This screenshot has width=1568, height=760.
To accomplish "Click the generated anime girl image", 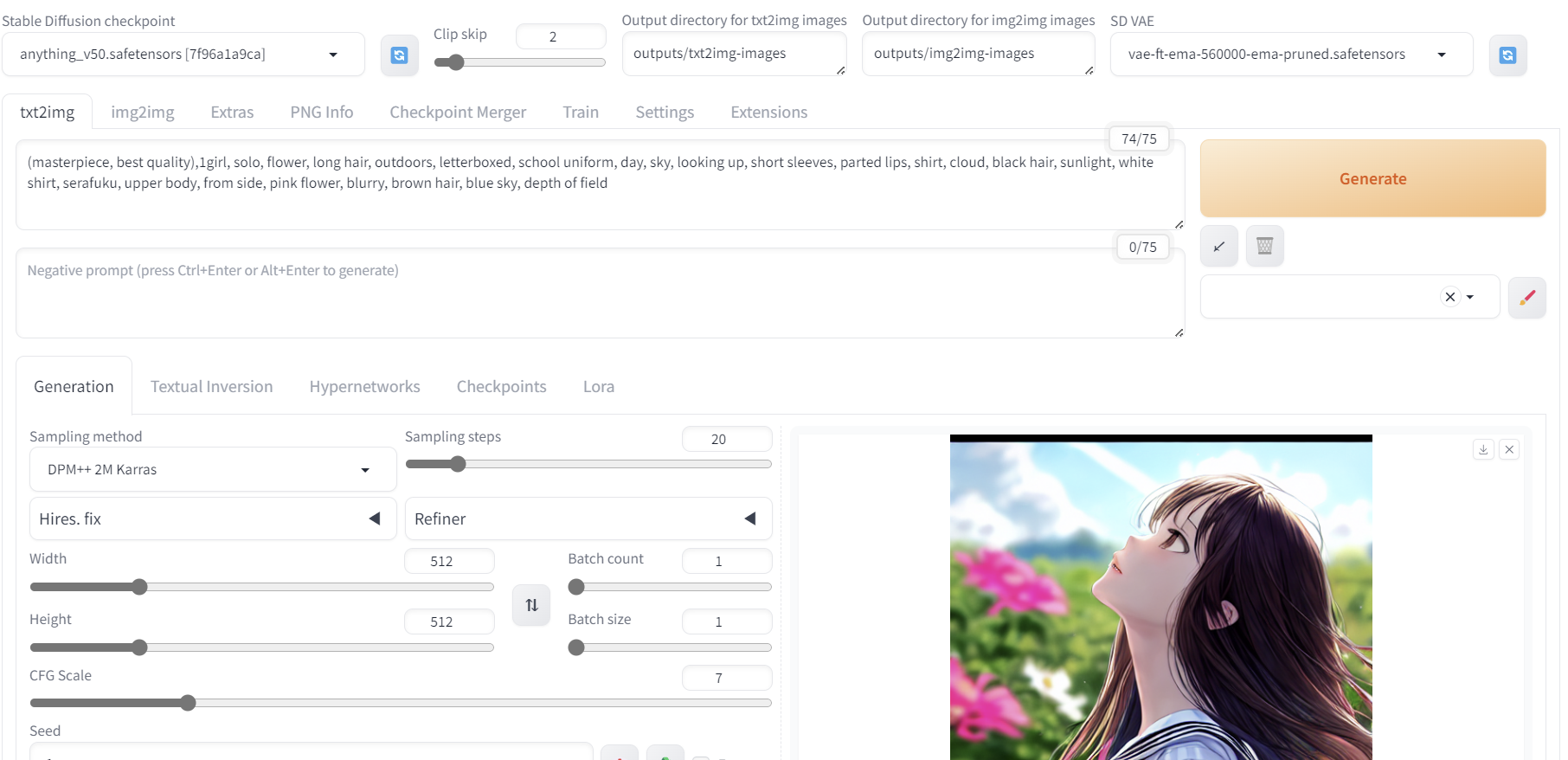I will coord(1160,597).
